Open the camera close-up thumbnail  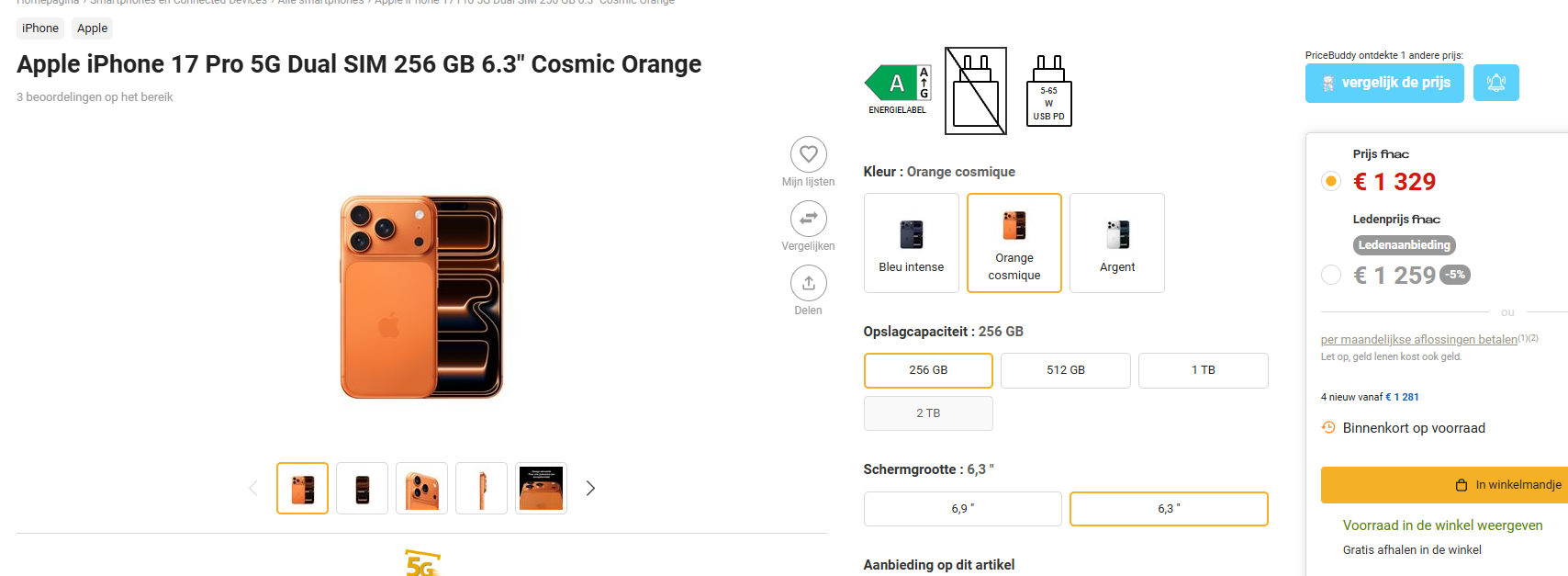tap(421, 488)
